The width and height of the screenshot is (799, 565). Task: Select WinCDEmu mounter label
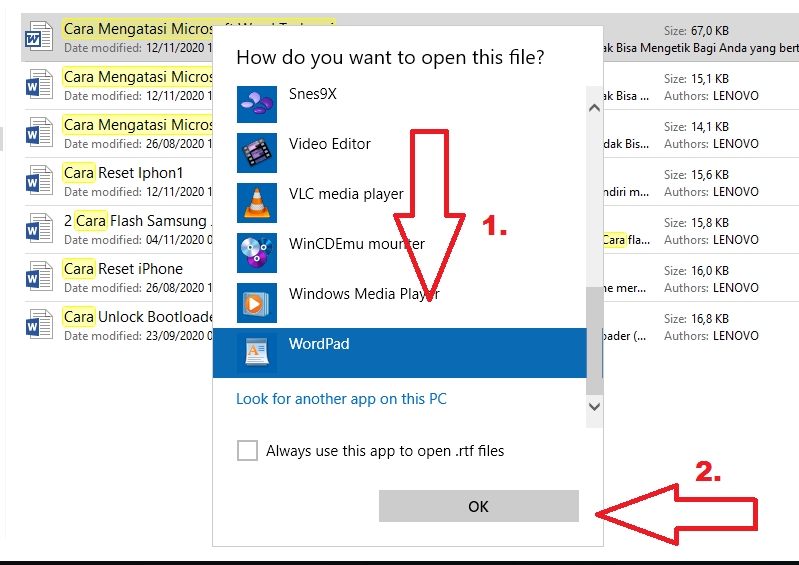tap(357, 244)
